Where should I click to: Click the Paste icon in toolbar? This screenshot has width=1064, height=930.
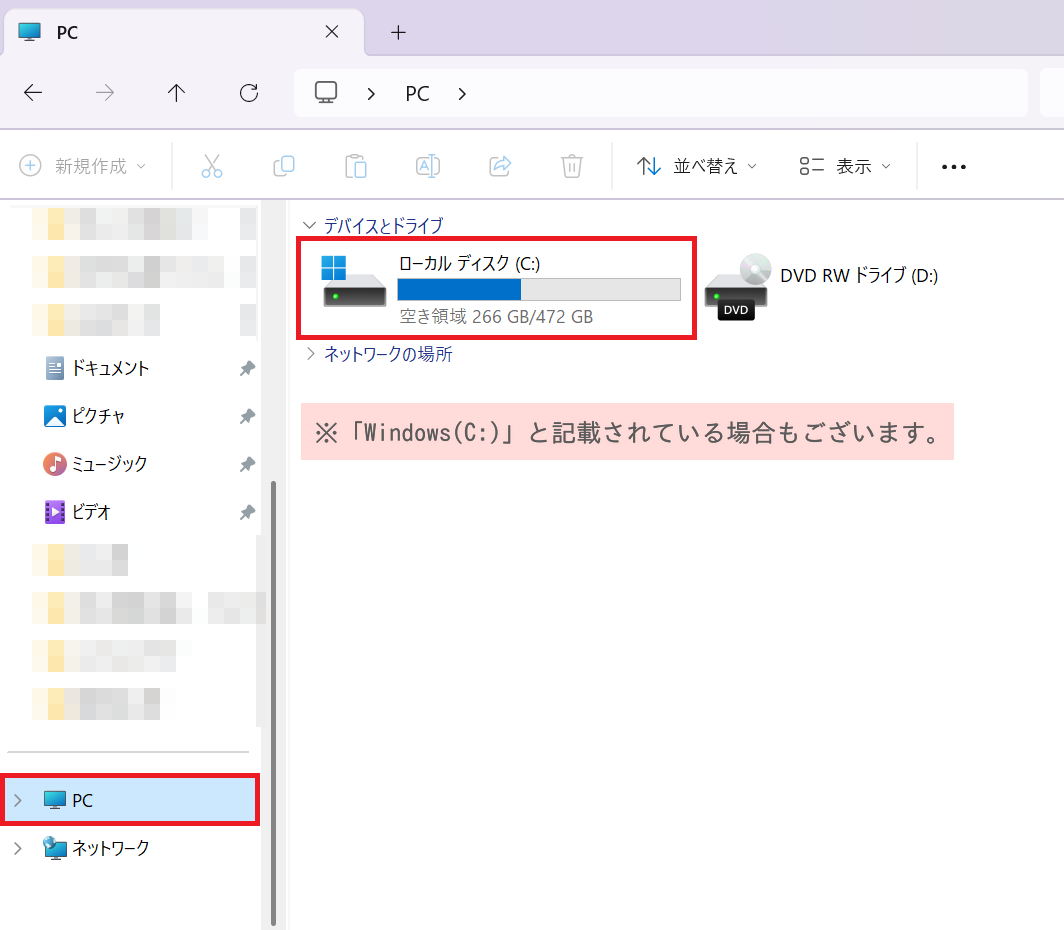pyautogui.click(x=355, y=166)
